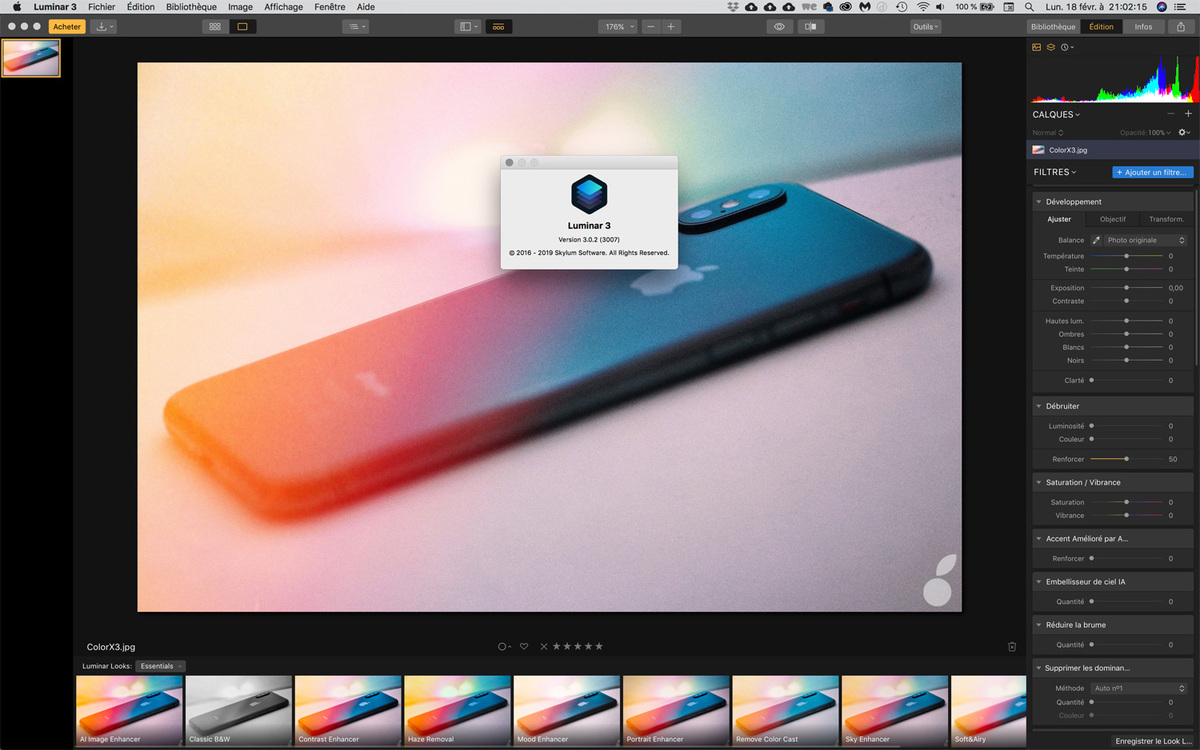
Task: Click the layers stack icon
Action: coord(1051,47)
